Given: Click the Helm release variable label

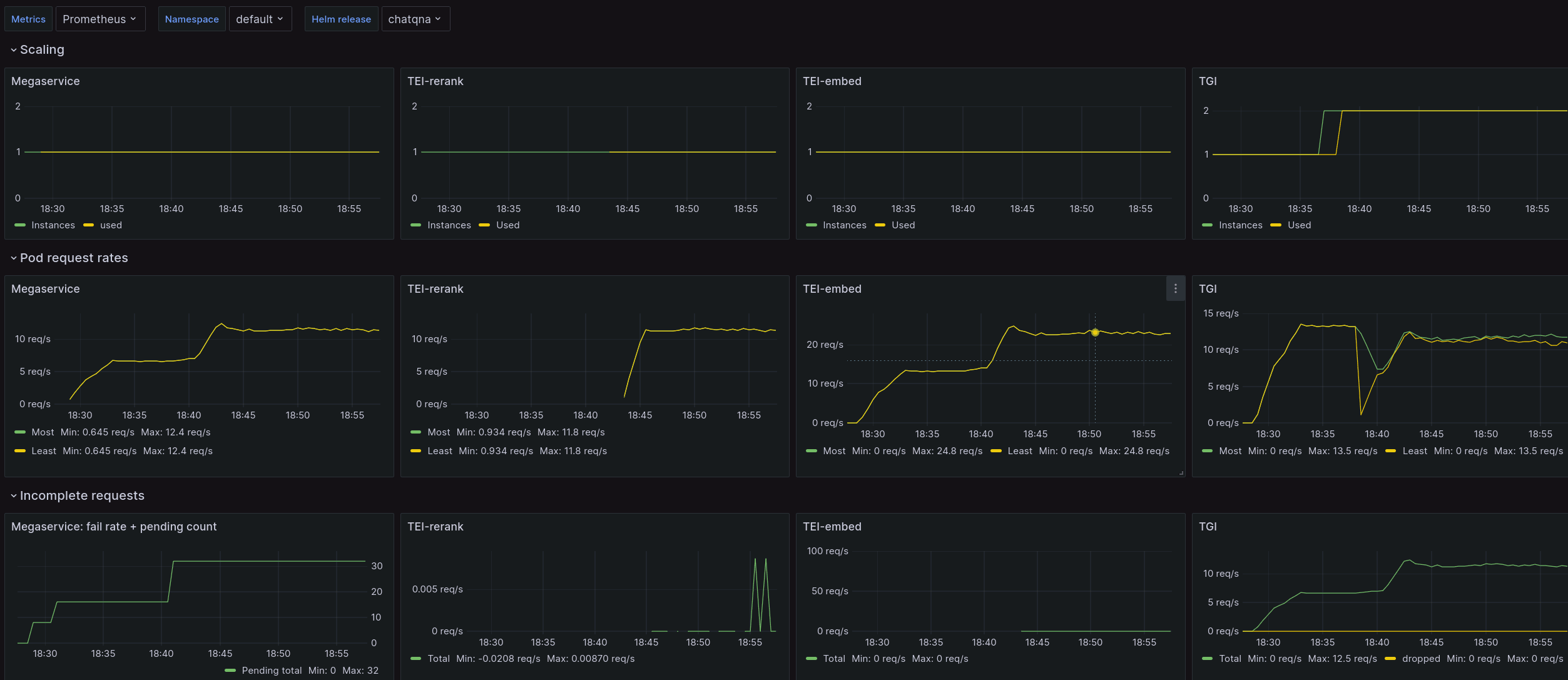Looking at the screenshot, I should pos(341,19).
